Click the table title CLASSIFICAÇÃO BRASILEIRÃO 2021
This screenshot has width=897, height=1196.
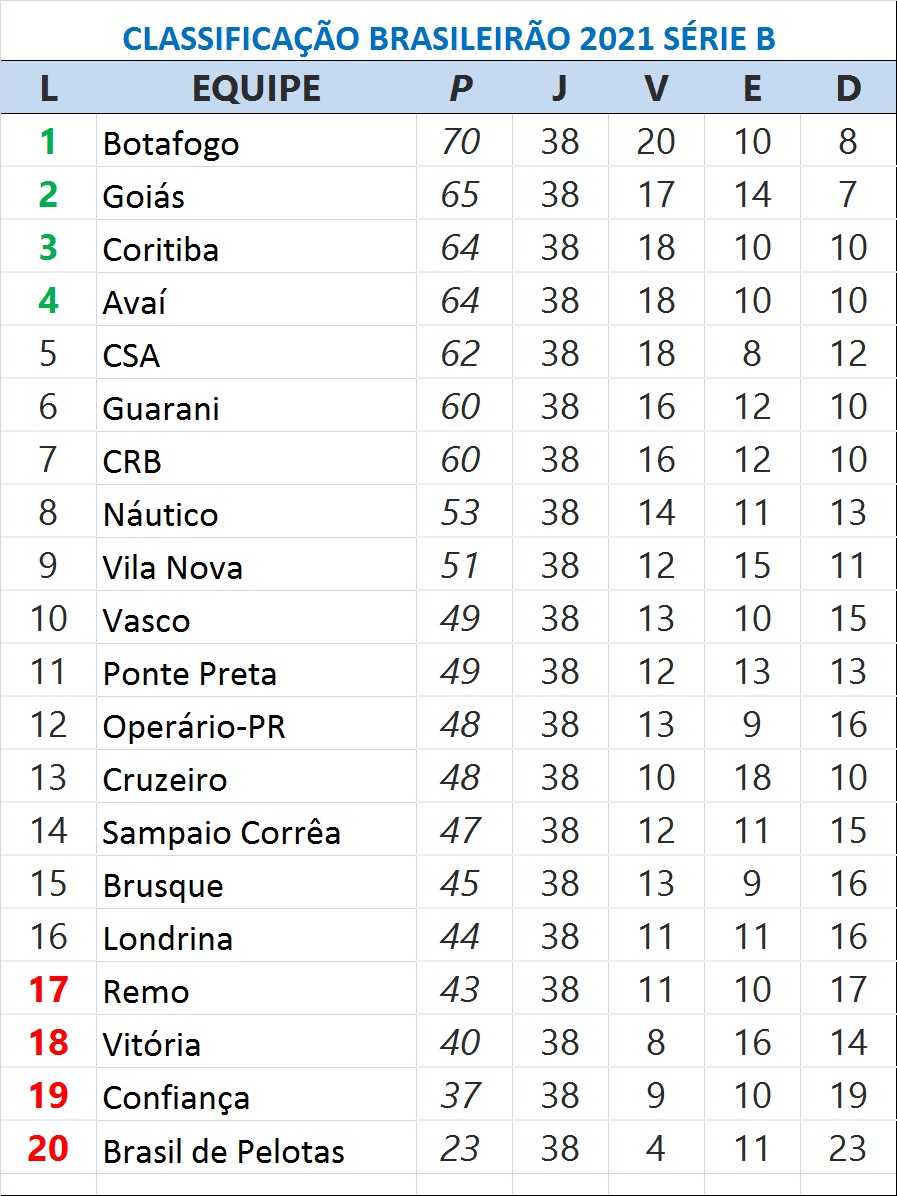click(x=448, y=39)
